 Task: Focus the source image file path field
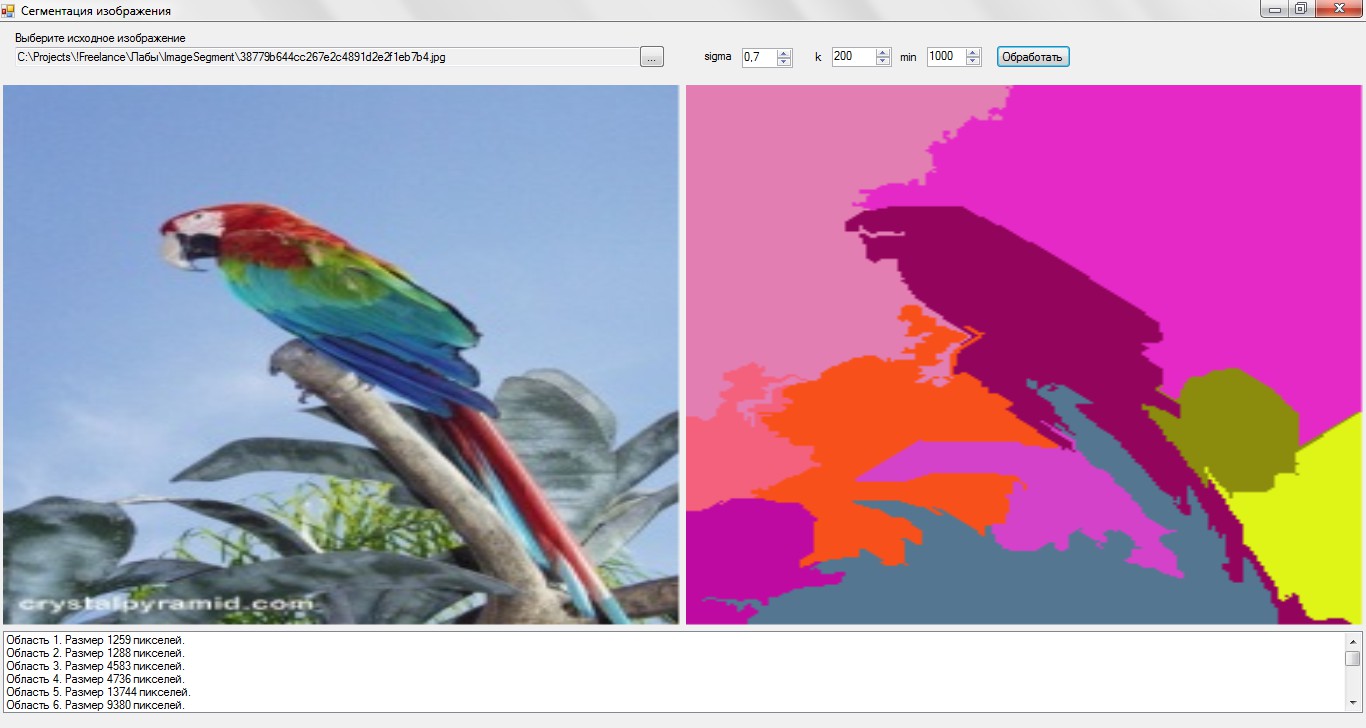325,57
